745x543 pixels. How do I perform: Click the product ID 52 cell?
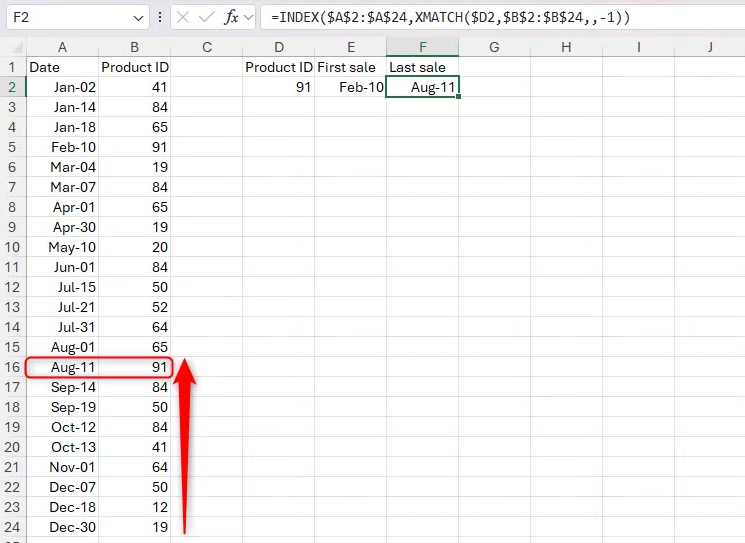pyautogui.click(x=134, y=307)
